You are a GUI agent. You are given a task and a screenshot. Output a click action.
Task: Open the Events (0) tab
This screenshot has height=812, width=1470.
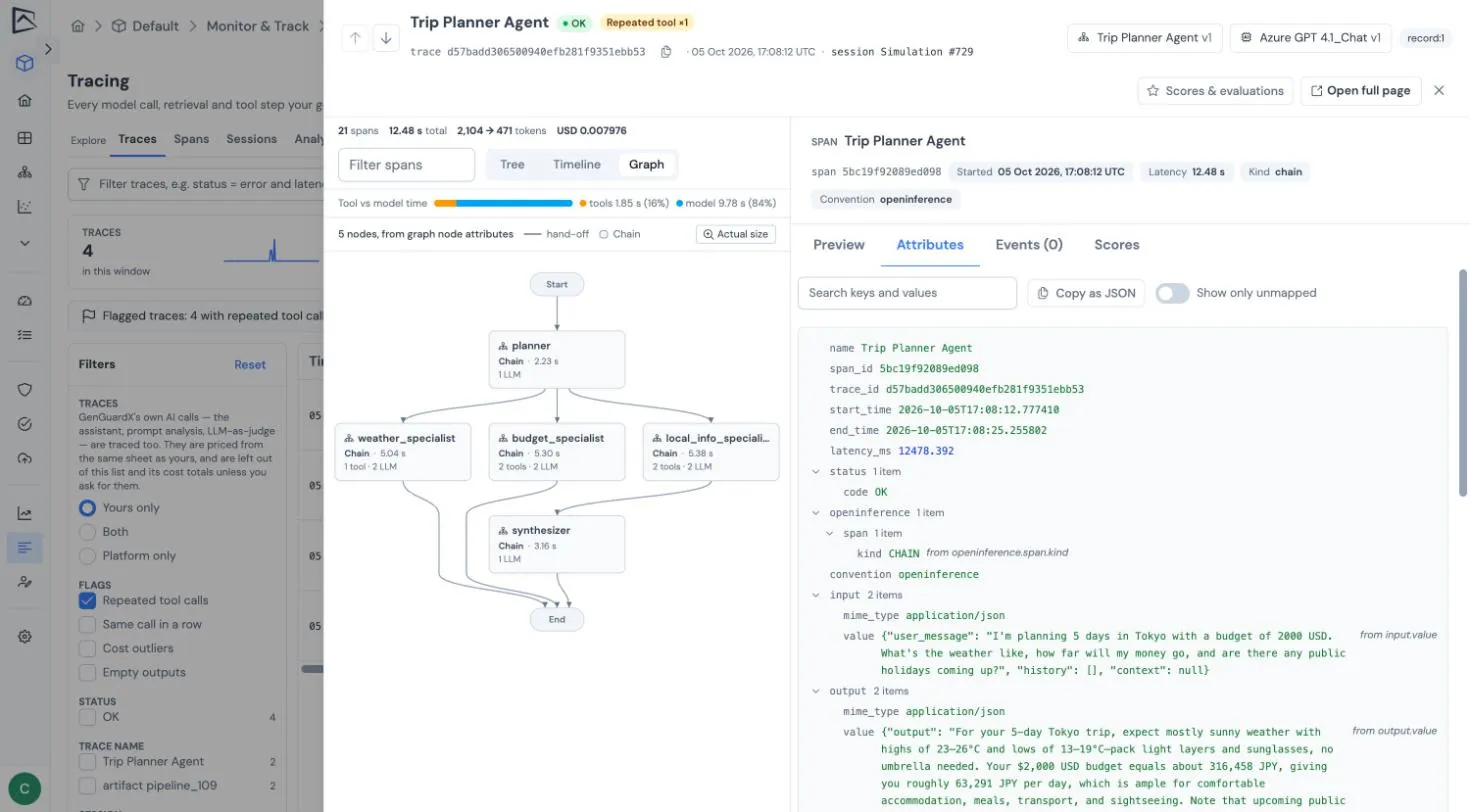[x=1029, y=244]
